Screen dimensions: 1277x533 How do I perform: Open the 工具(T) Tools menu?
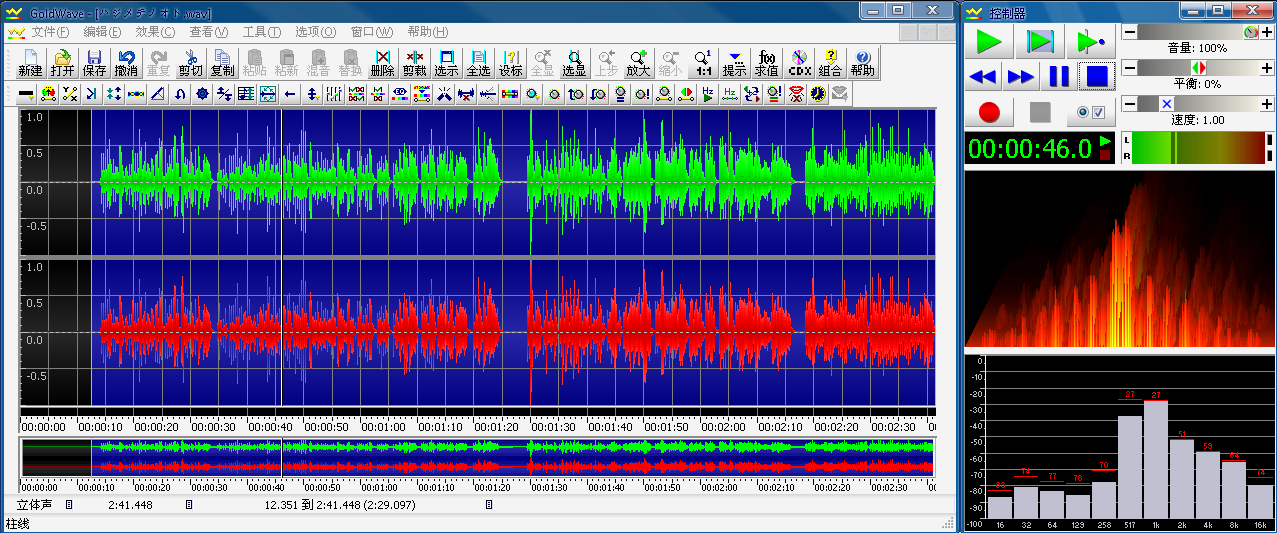(262, 32)
